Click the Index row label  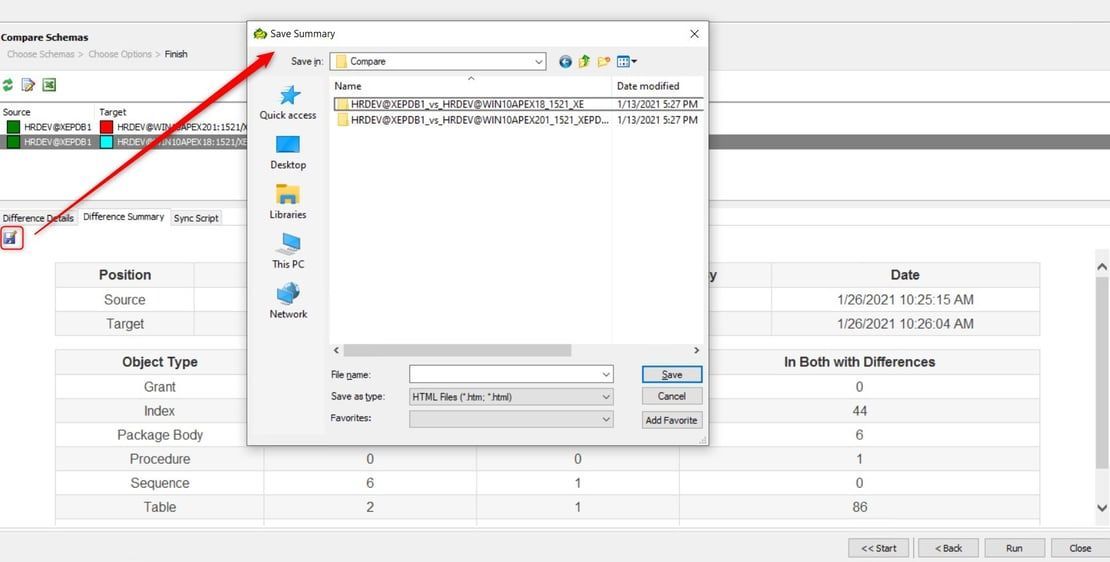(160, 411)
